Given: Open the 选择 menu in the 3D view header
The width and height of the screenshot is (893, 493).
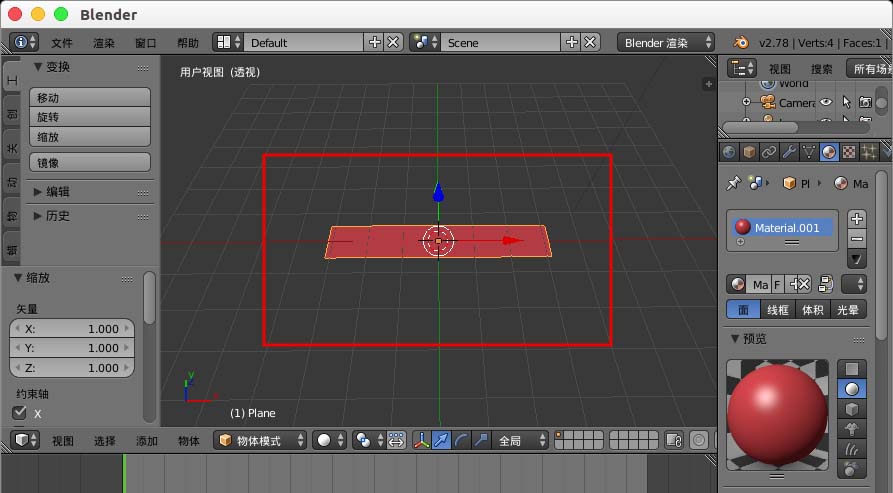Looking at the screenshot, I should click(104, 441).
